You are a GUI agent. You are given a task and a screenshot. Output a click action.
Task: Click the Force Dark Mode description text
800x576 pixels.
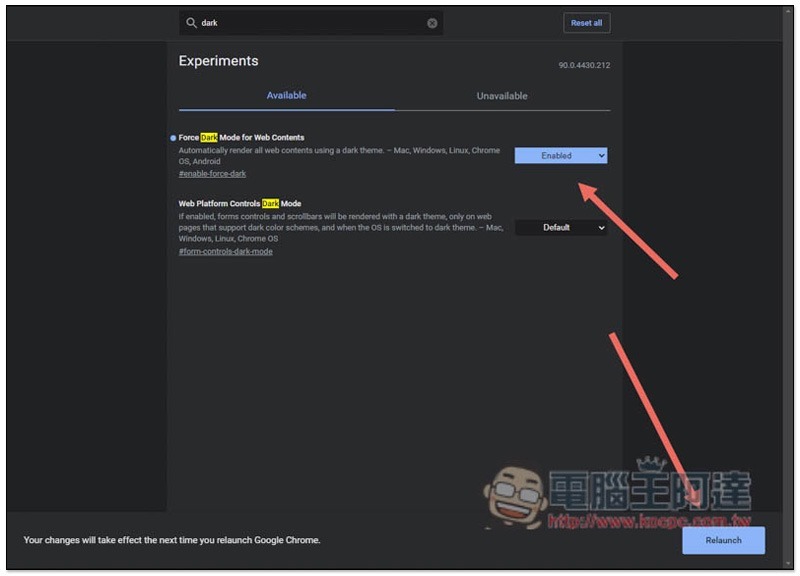(x=339, y=156)
